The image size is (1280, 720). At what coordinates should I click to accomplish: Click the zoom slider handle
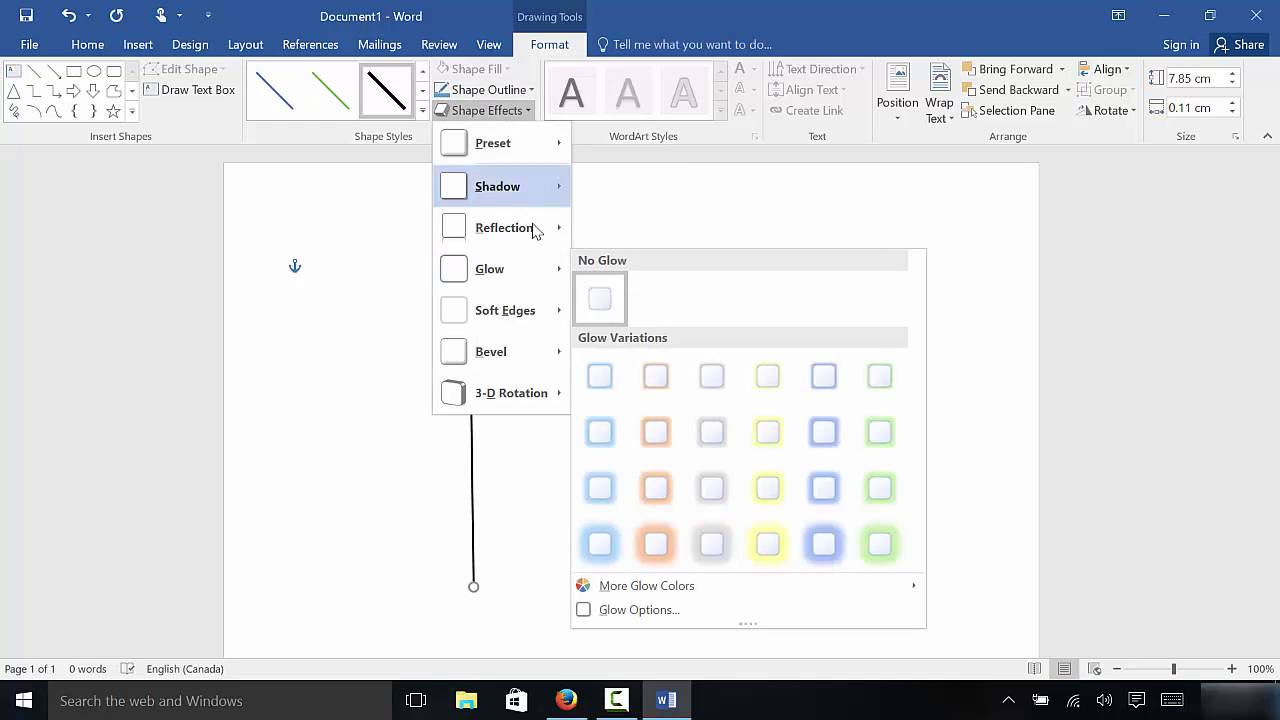1174,669
